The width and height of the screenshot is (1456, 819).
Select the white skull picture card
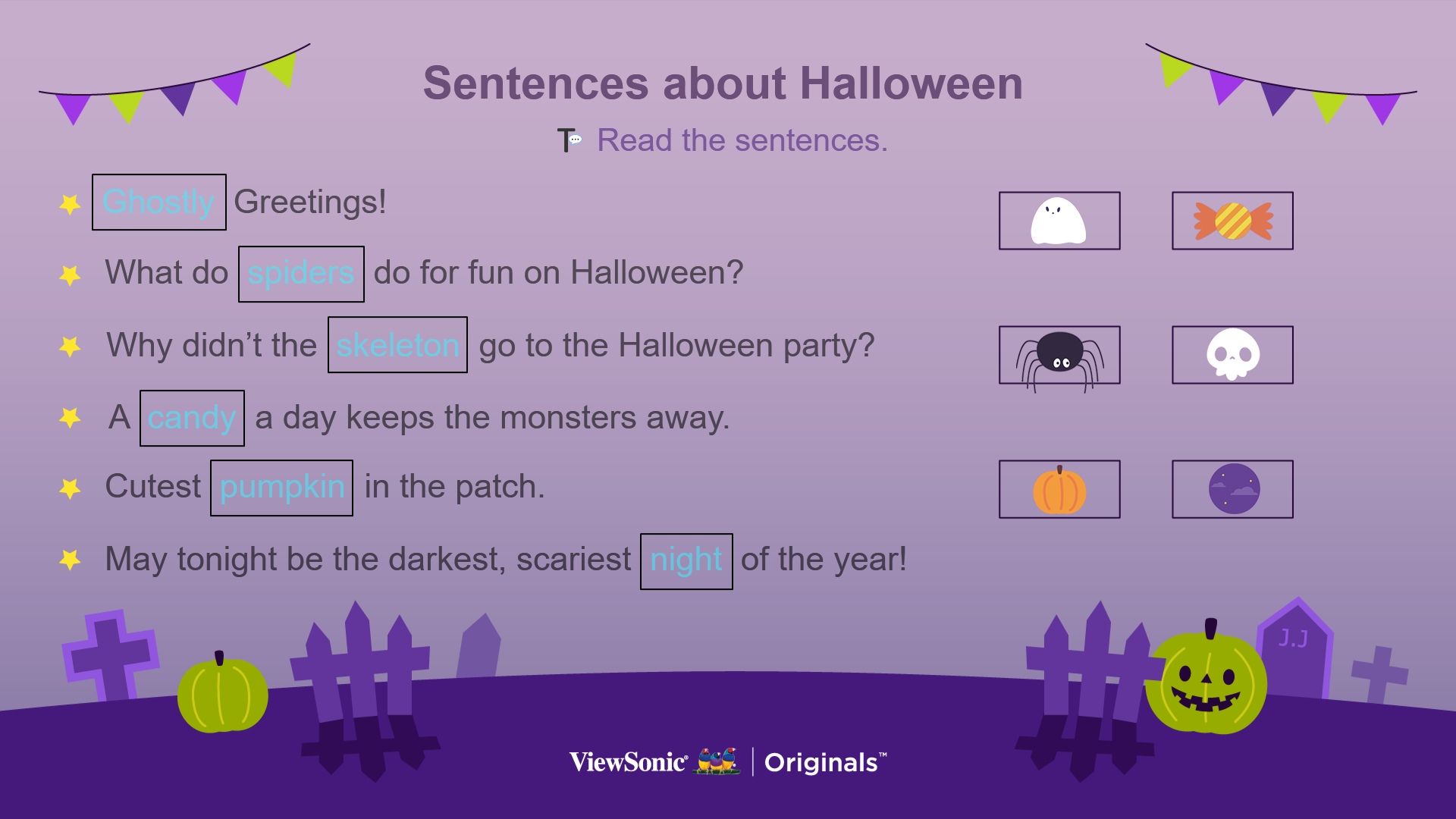click(1232, 355)
